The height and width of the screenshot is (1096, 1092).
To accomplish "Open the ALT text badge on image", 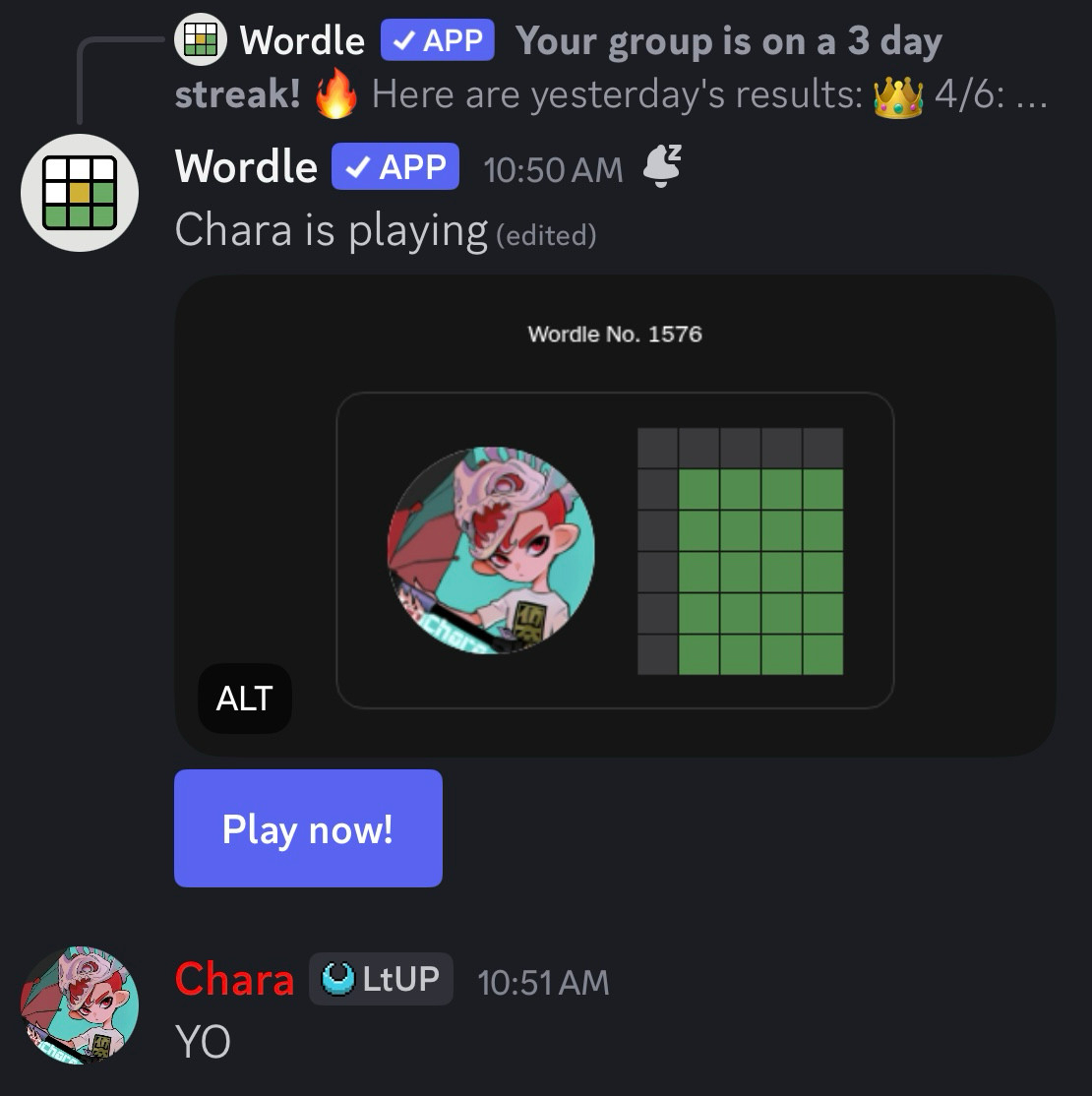I will [244, 699].
